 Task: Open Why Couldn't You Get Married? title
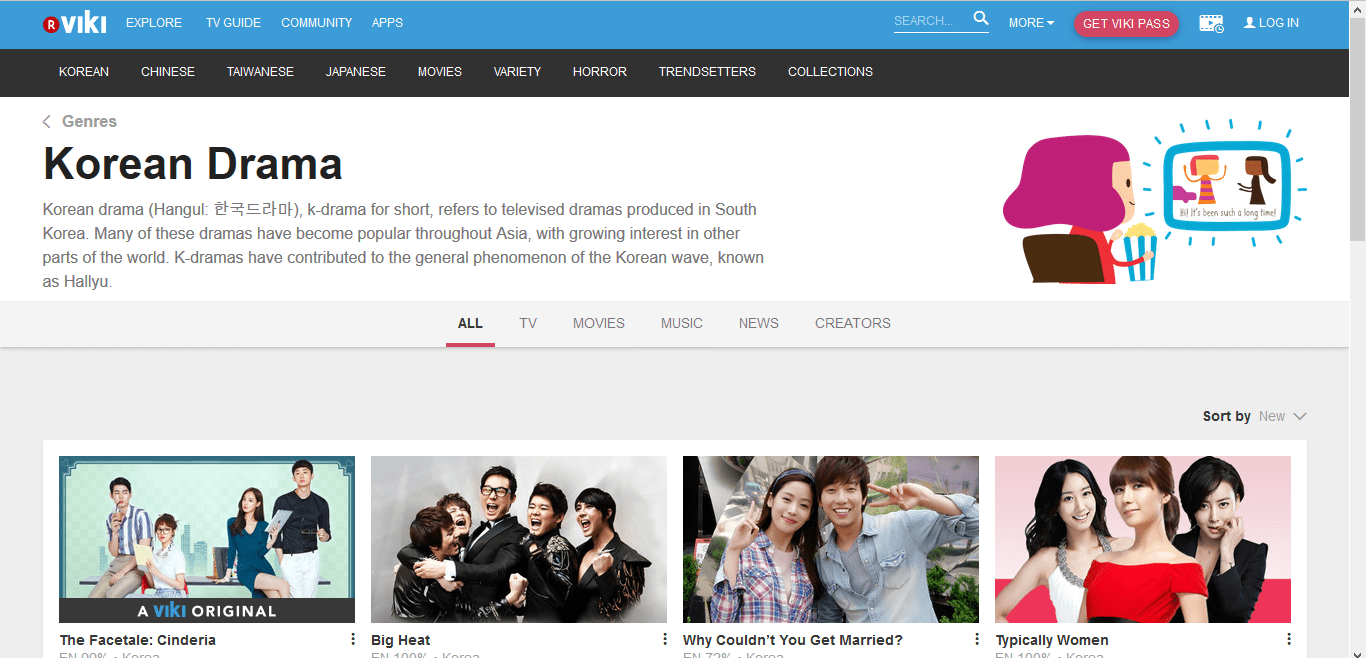(793, 640)
